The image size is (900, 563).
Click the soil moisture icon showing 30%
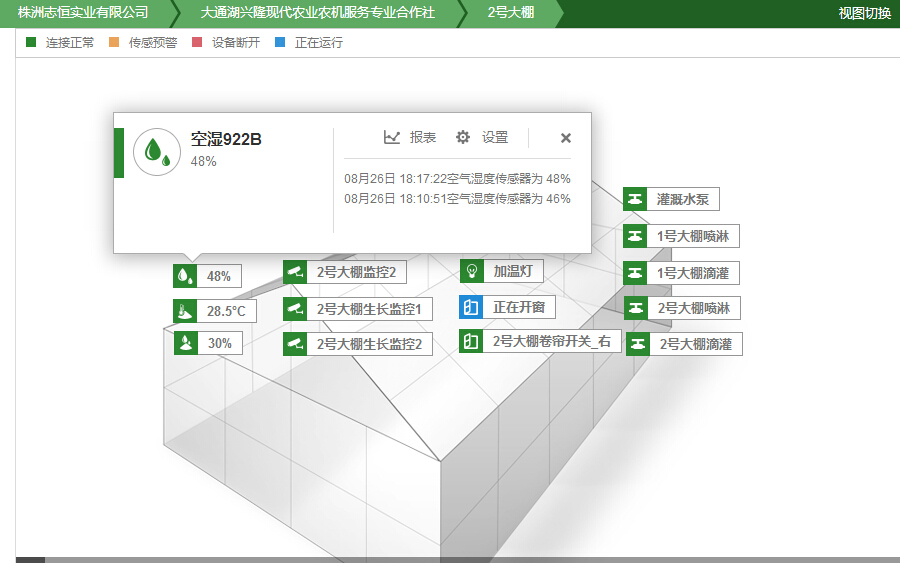pos(186,343)
